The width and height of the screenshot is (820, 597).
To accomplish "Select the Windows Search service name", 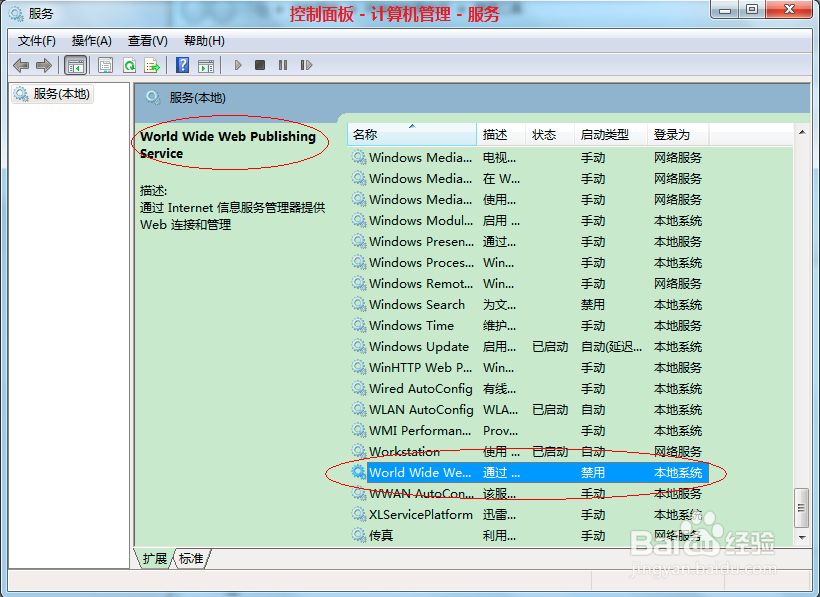I will point(417,304).
